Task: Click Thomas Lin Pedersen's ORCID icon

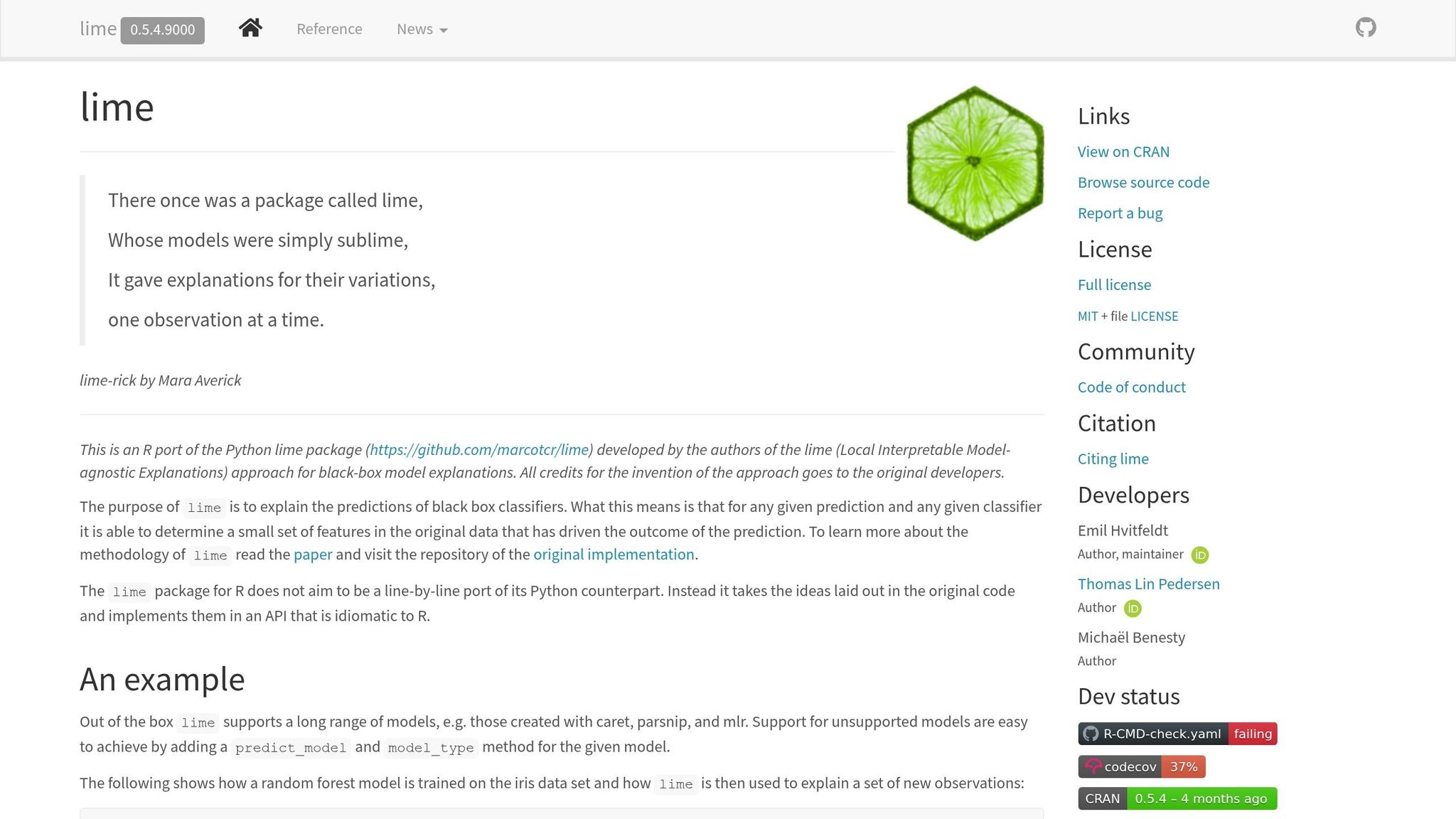Action: pos(1133,609)
